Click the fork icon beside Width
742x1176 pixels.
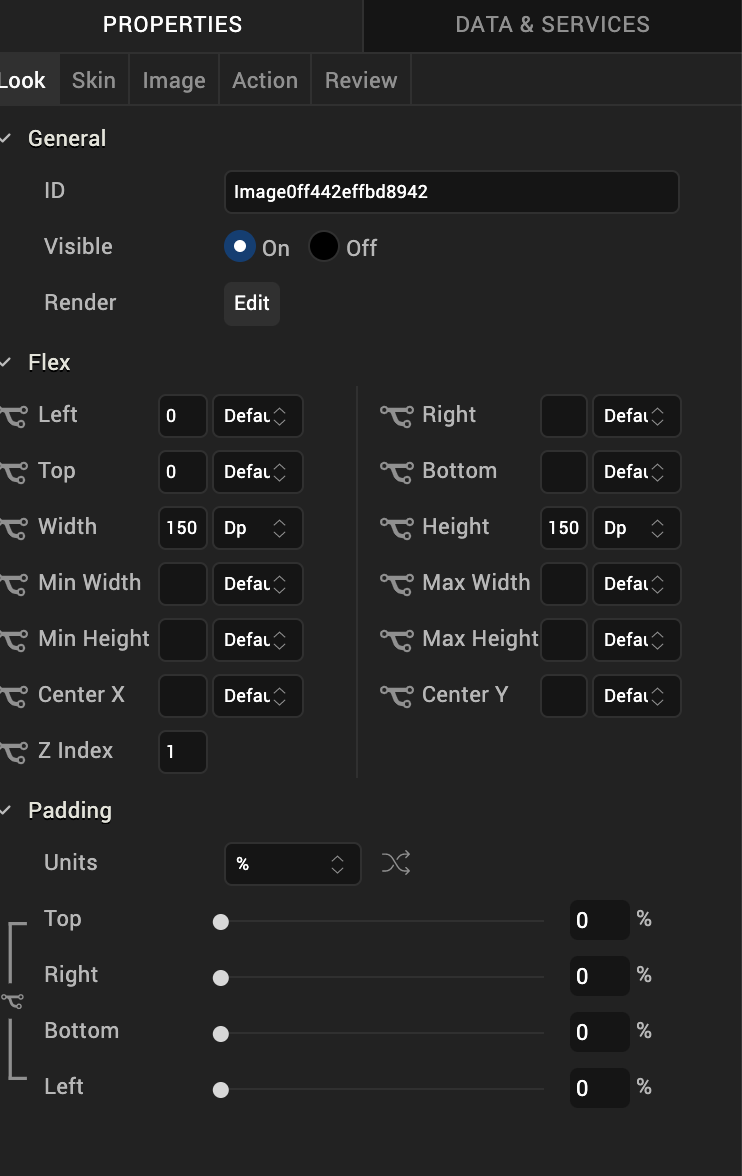(15, 529)
